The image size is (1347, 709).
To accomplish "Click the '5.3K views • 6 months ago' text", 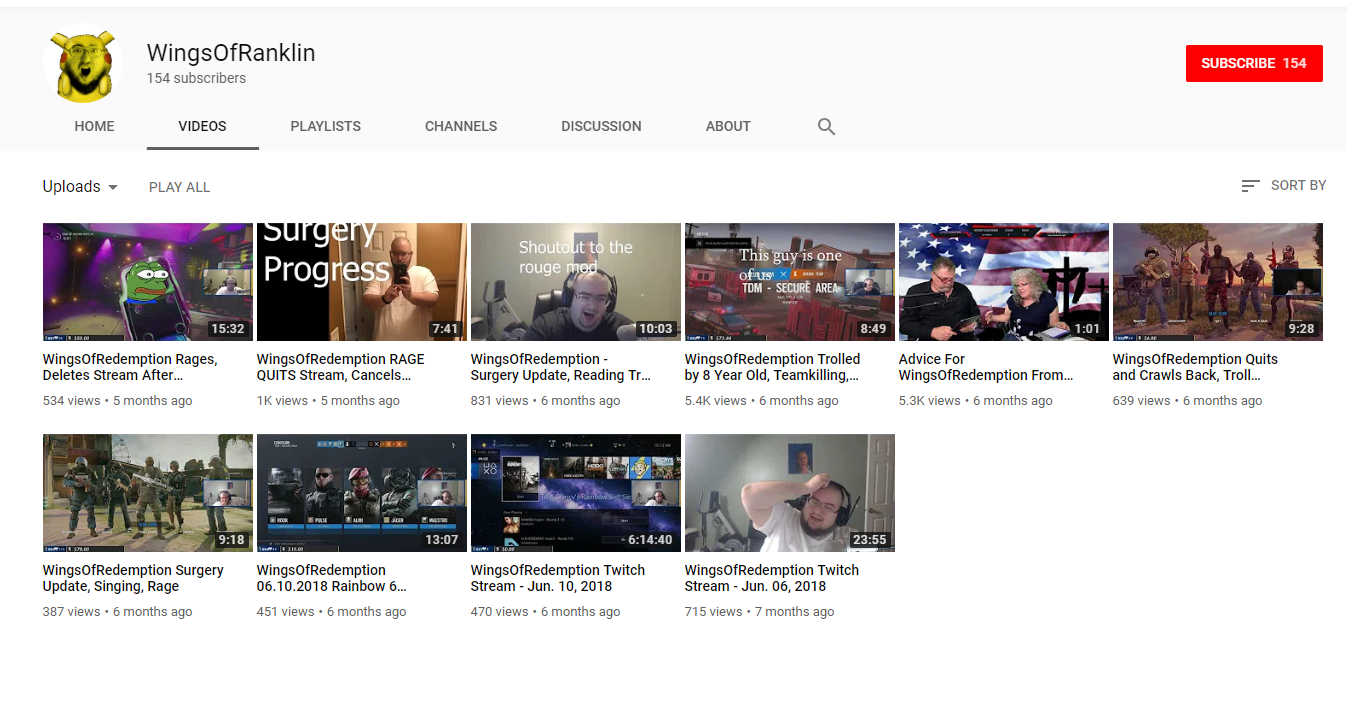I will [976, 401].
